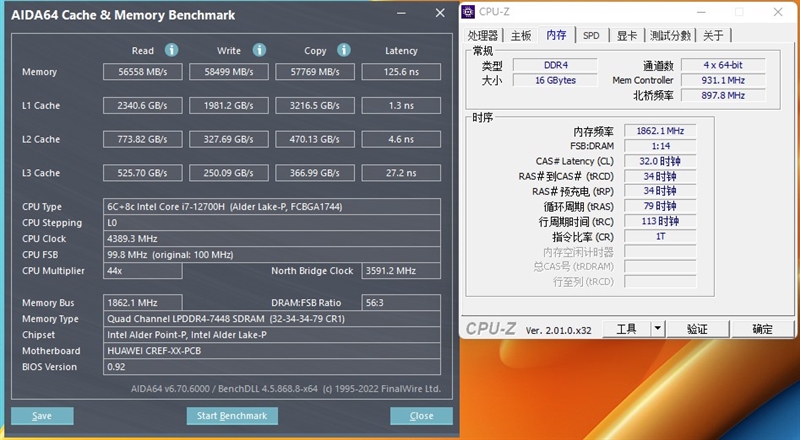Click L3 Cache Read value 525.70 GB/s
The width and height of the screenshot is (800, 440).
(x=143, y=173)
